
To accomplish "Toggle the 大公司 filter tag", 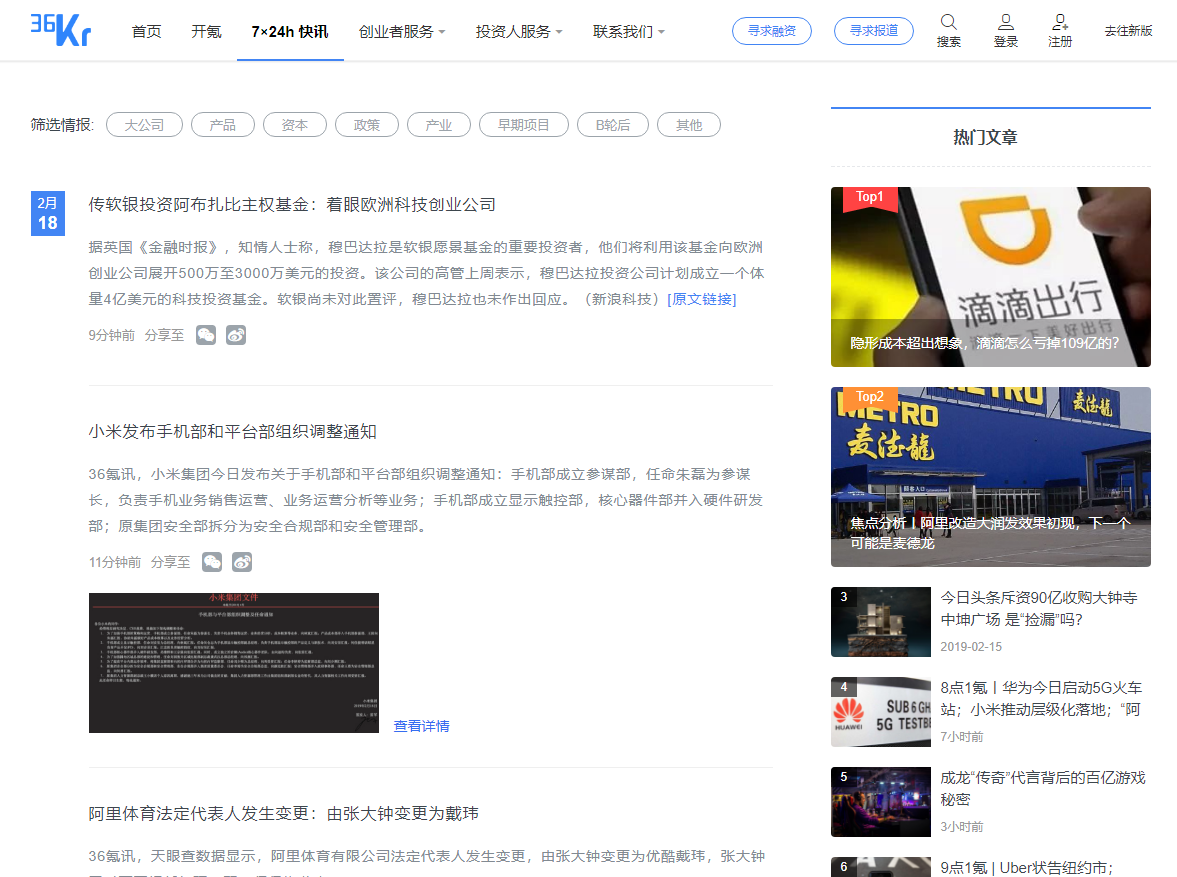I will [x=144, y=125].
